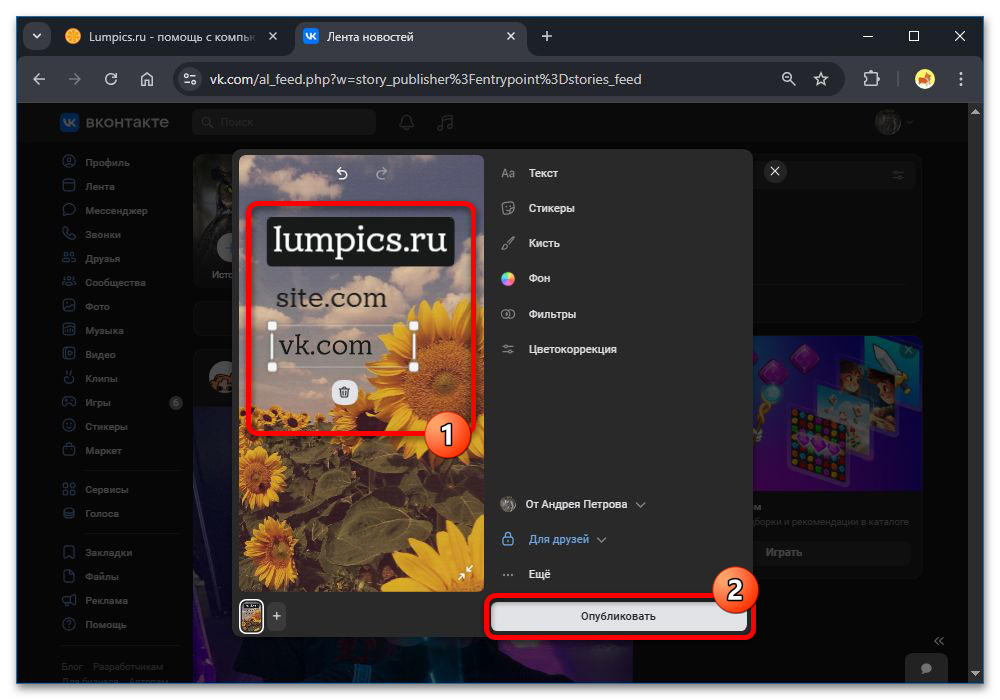
Task: Click the address bar URL
Action: pos(425,79)
